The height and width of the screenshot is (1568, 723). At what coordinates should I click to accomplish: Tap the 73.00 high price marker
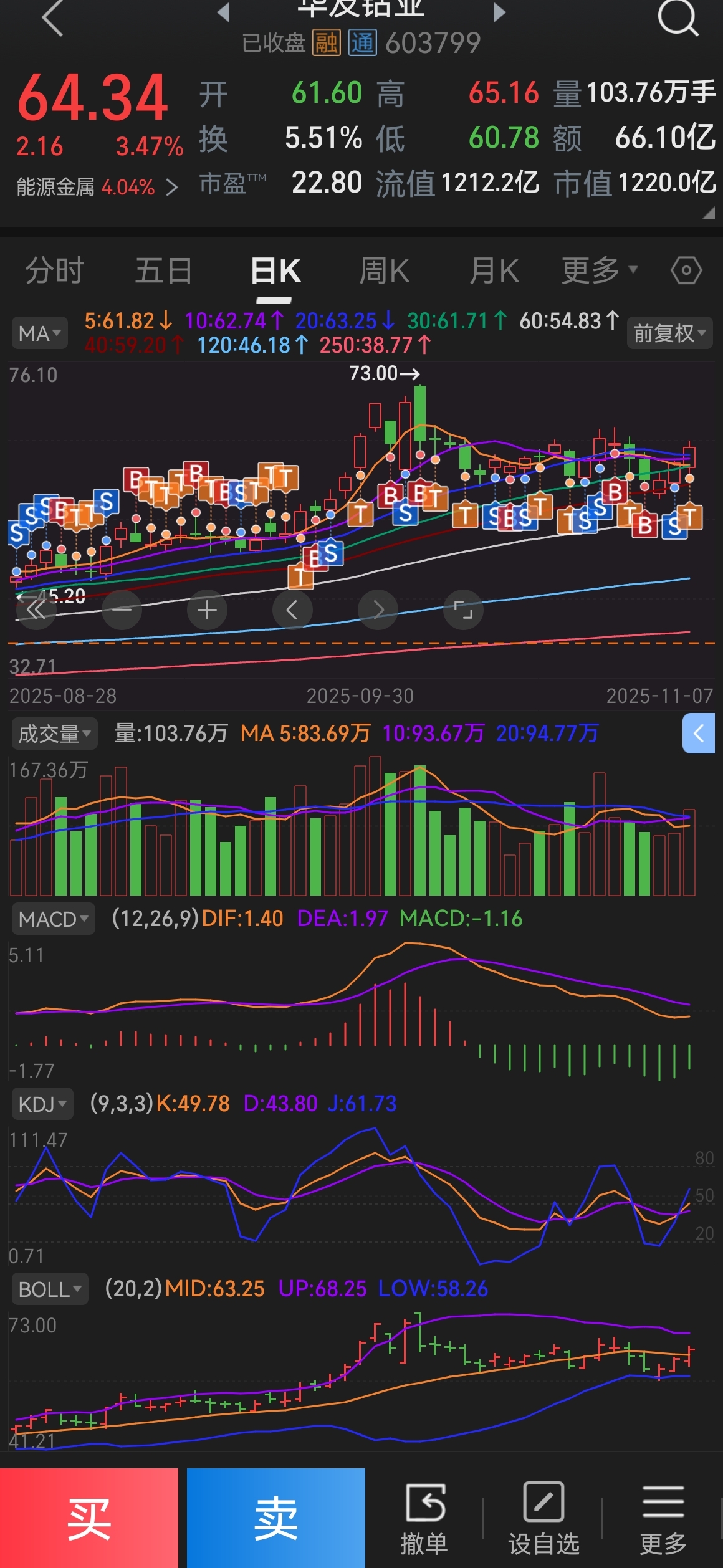(x=384, y=373)
